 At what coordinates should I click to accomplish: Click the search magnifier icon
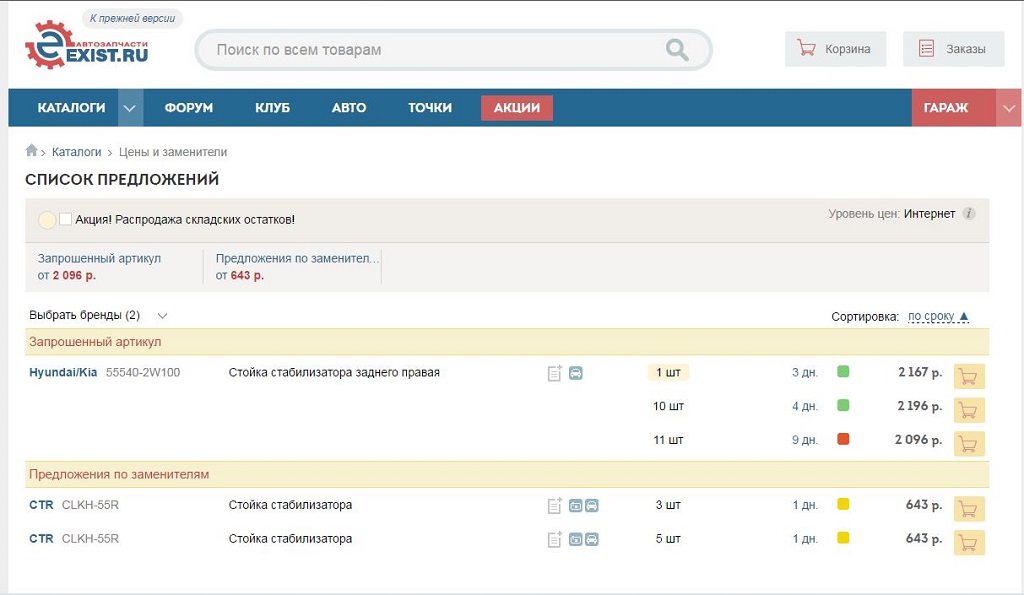(x=677, y=50)
